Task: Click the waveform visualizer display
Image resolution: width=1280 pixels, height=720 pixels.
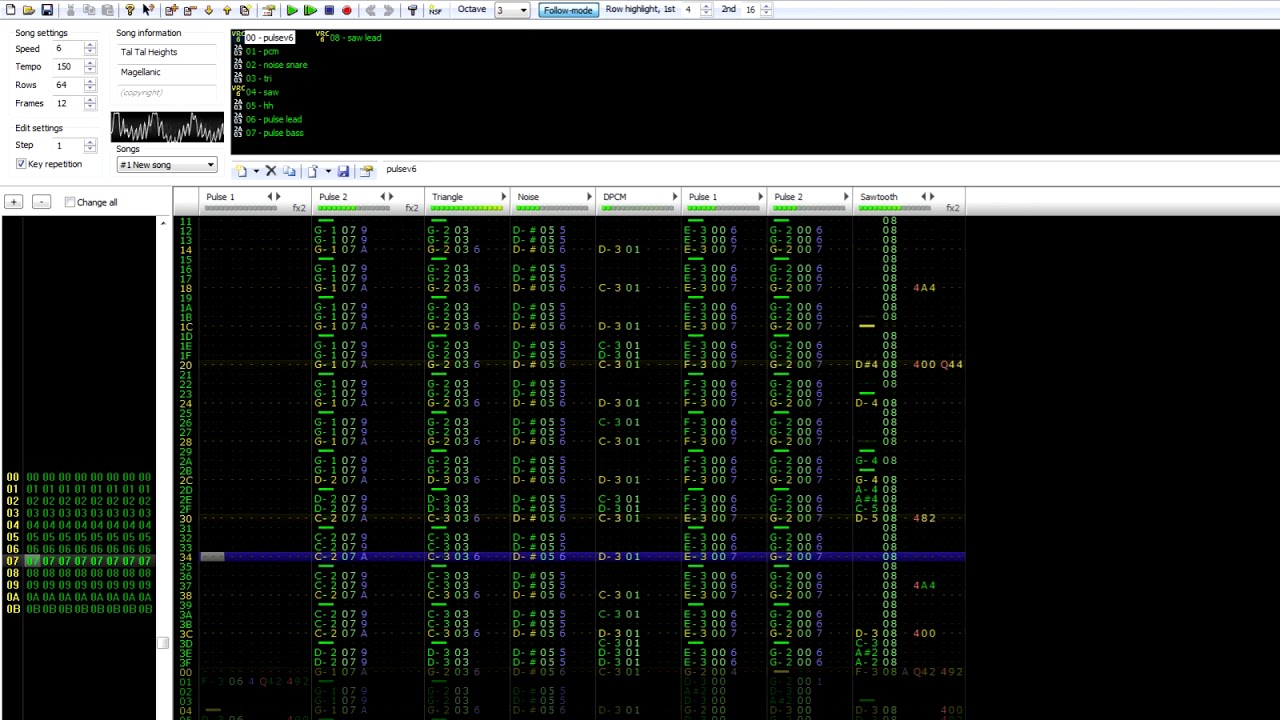Action: click(167, 126)
